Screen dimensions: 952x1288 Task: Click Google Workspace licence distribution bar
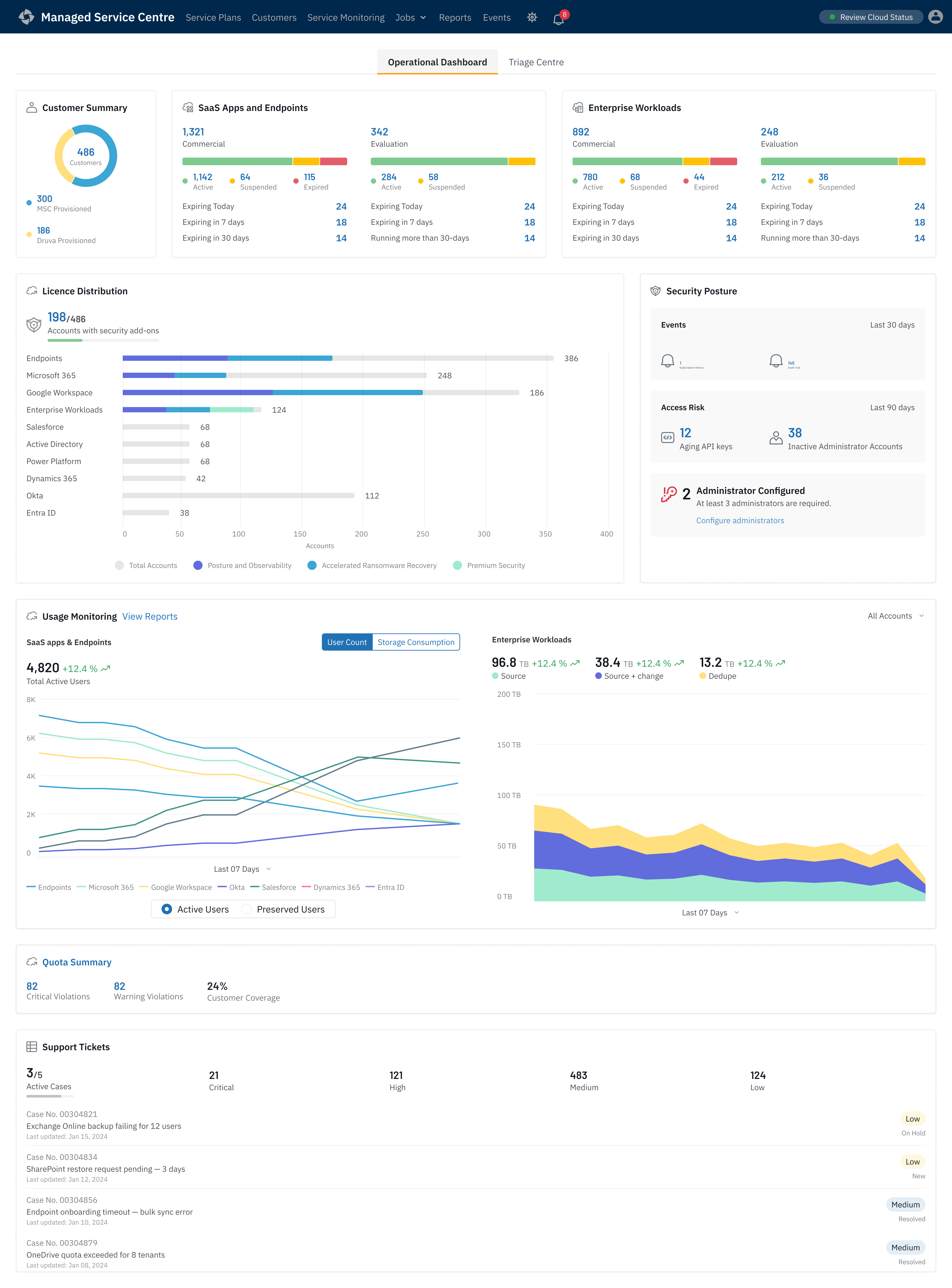click(x=321, y=392)
